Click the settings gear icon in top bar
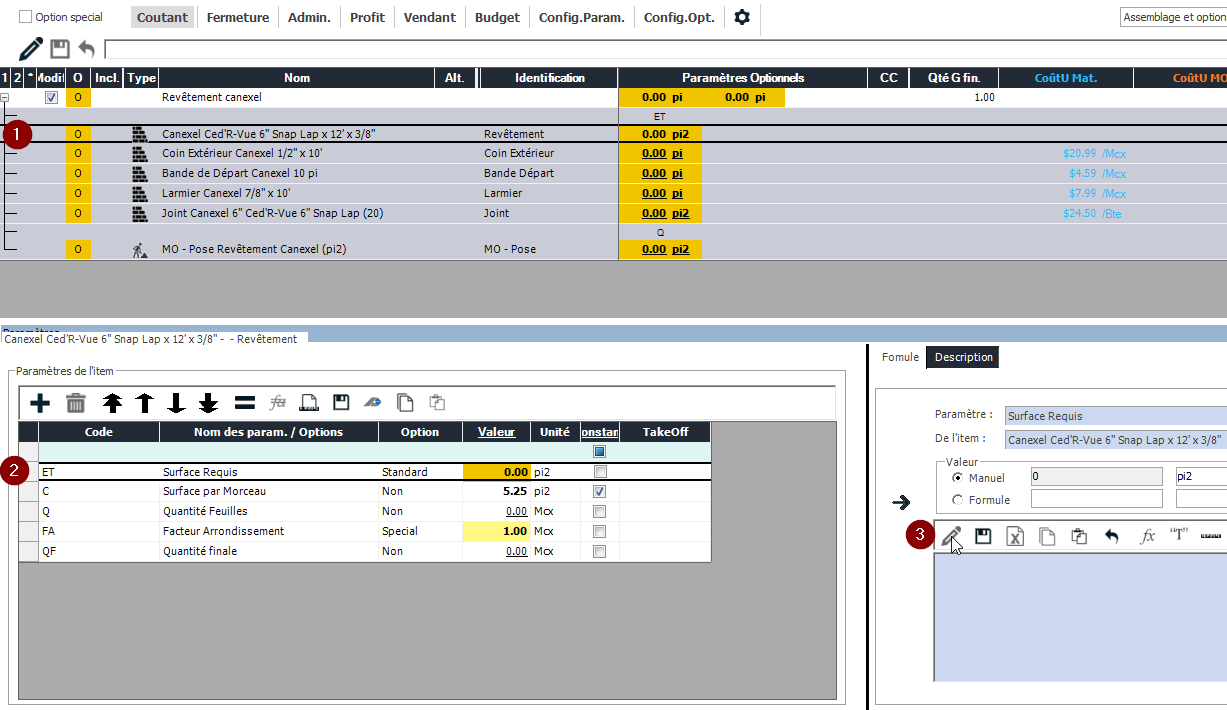This screenshot has width=1227, height=710. [x=742, y=17]
